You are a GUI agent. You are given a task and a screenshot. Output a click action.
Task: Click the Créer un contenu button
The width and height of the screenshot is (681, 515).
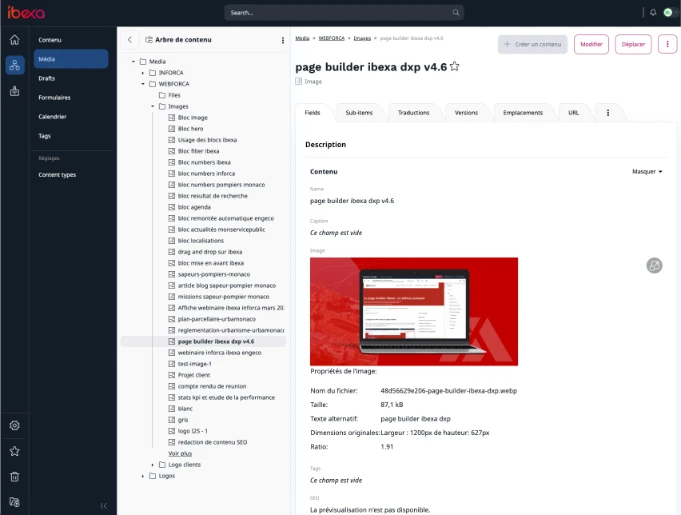click(x=532, y=44)
